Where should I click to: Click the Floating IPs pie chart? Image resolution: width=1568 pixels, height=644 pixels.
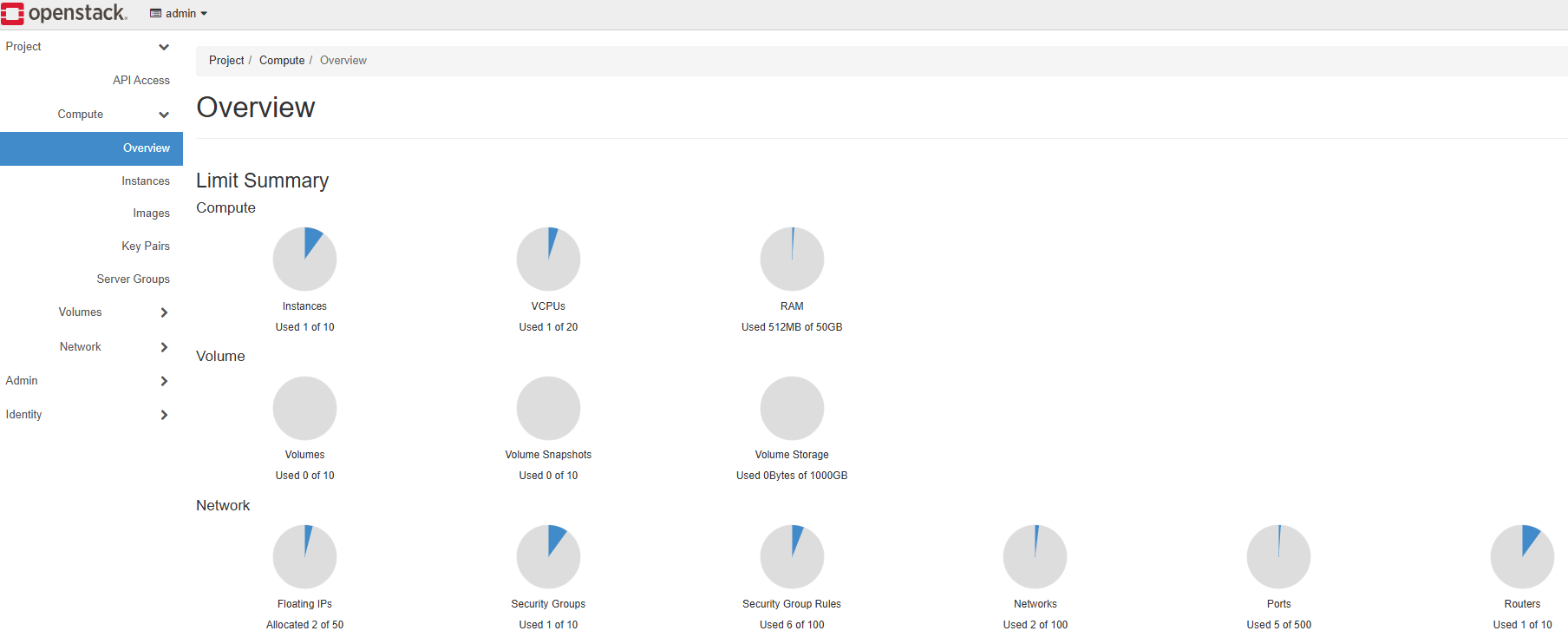tap(304, 556)
